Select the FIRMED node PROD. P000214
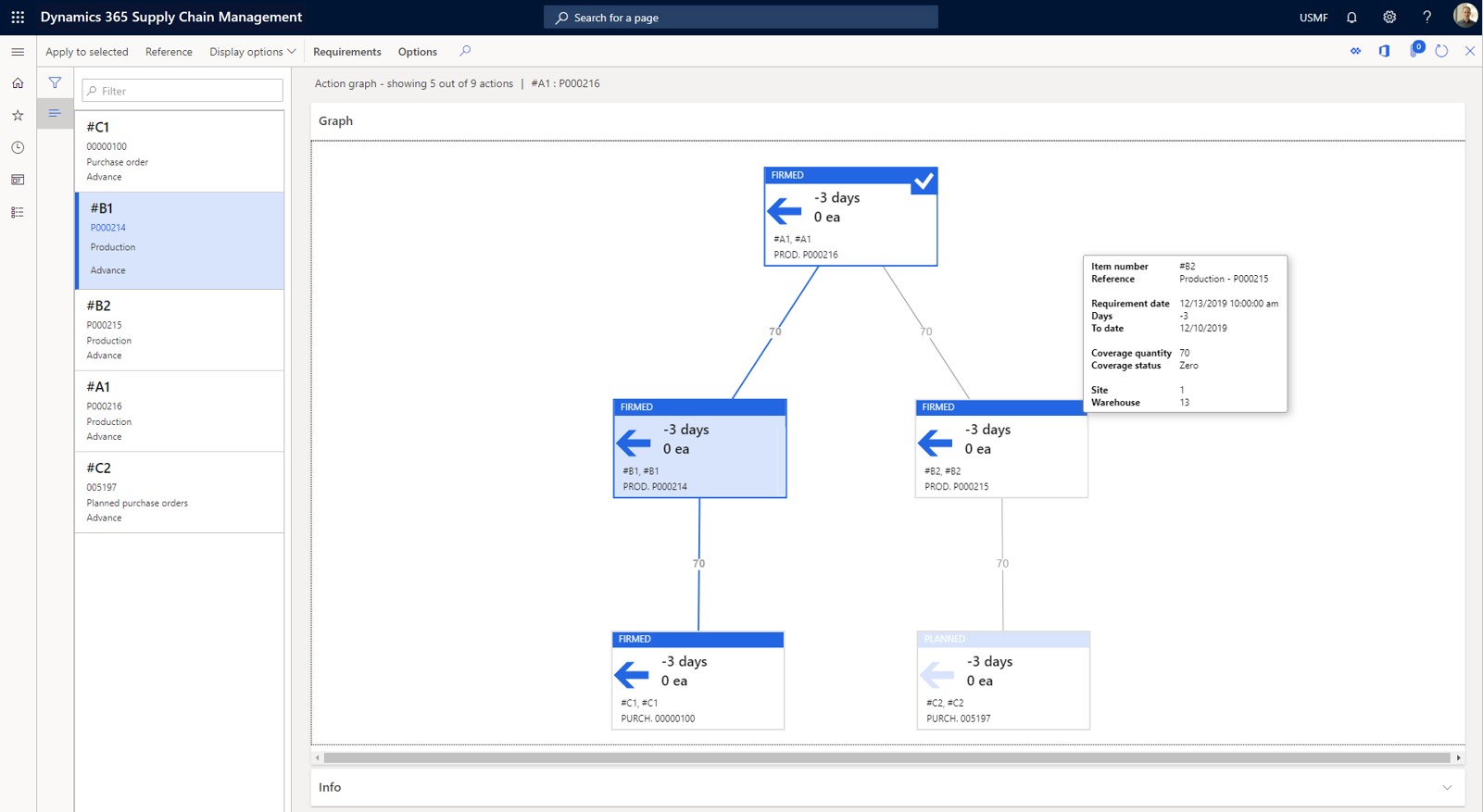This screenshot has height=812, width=1483. click(699, 448)
